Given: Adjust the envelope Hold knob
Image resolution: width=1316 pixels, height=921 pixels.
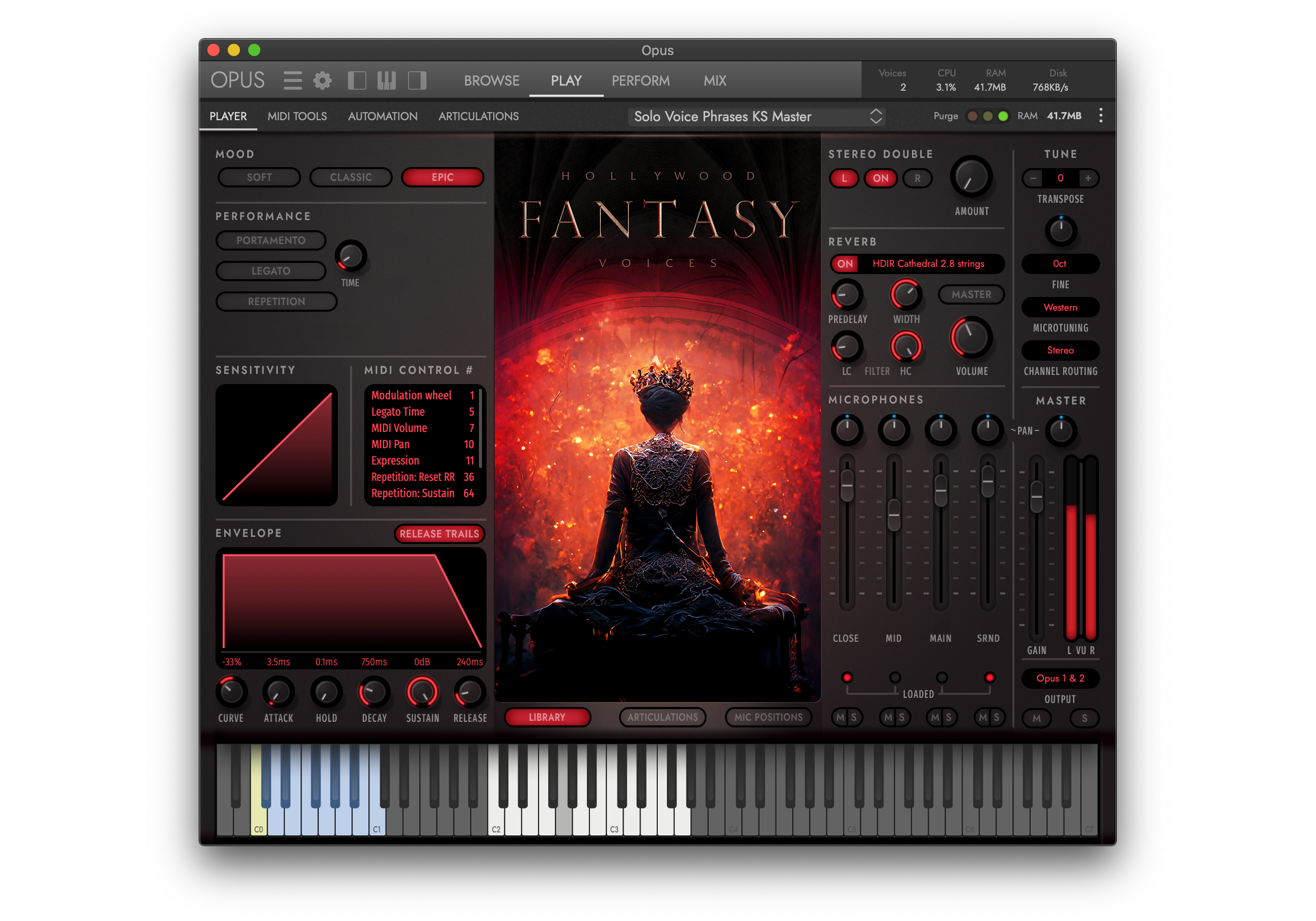Looking at the screenshot, I should (326, 693).
